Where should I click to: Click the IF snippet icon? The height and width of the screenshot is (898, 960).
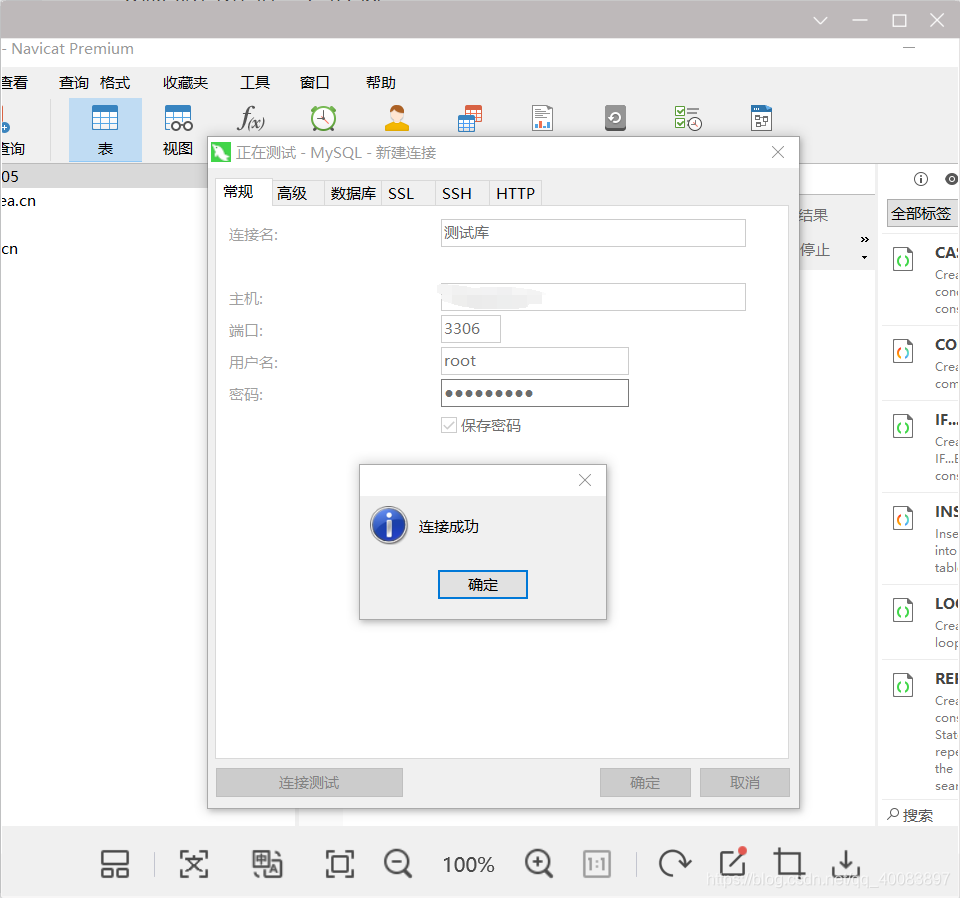tap(903, 427)
